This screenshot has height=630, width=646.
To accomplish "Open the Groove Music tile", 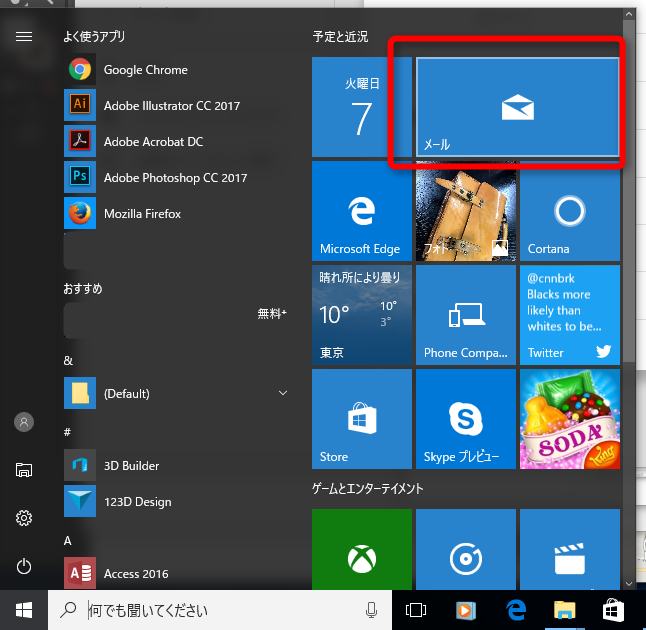I will point(466,549).
